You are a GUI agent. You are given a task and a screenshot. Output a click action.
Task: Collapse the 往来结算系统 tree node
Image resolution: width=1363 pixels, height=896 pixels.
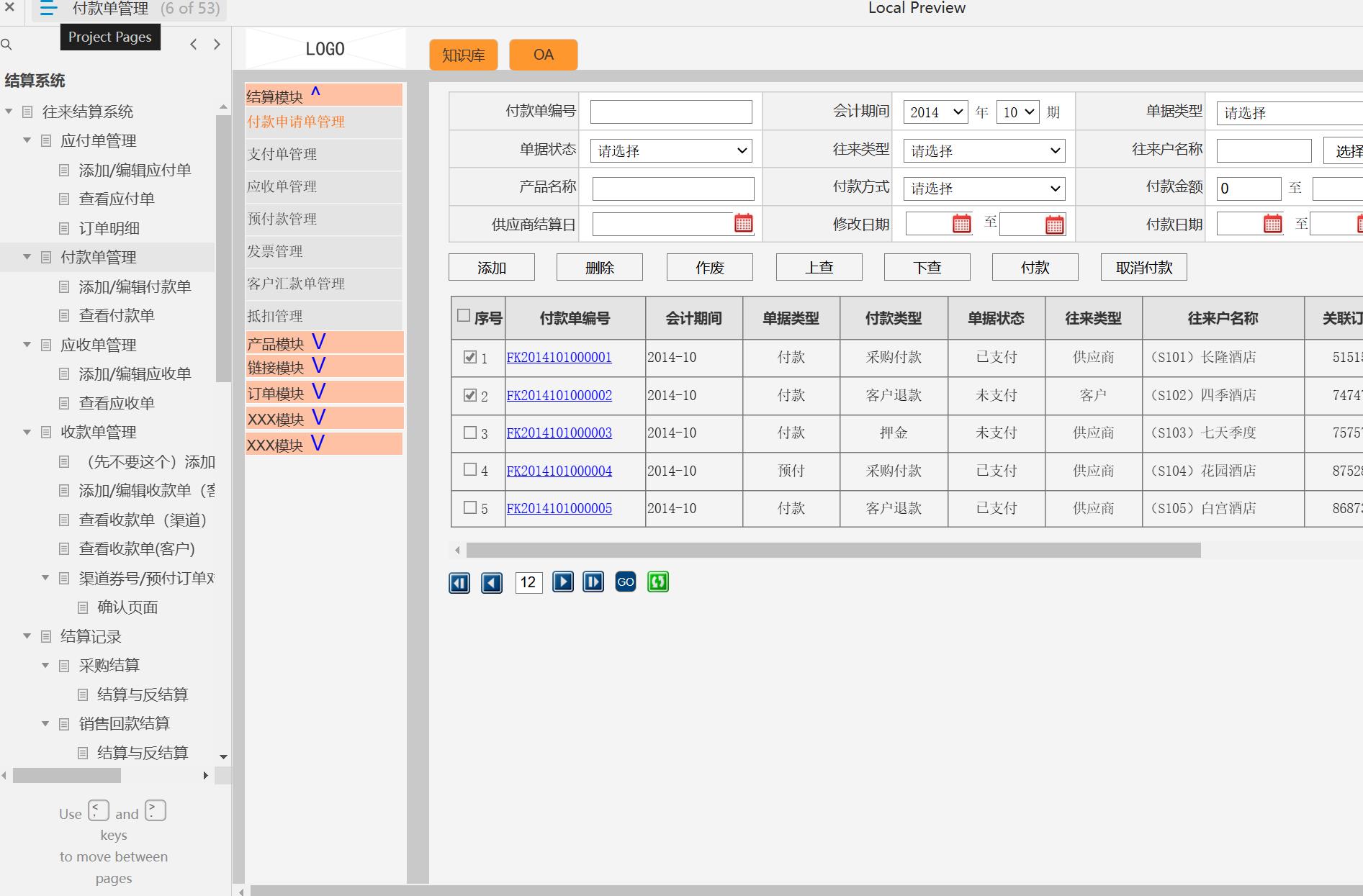pos(9,112)
